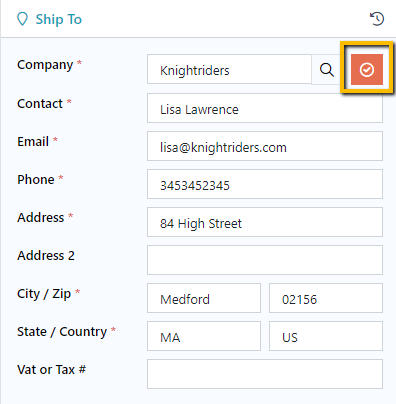The width and height of the screenshot is (396, 404).
Task: Click the location pin icon by Ship To
Action: pyautogui.click(x=22, y=19)
